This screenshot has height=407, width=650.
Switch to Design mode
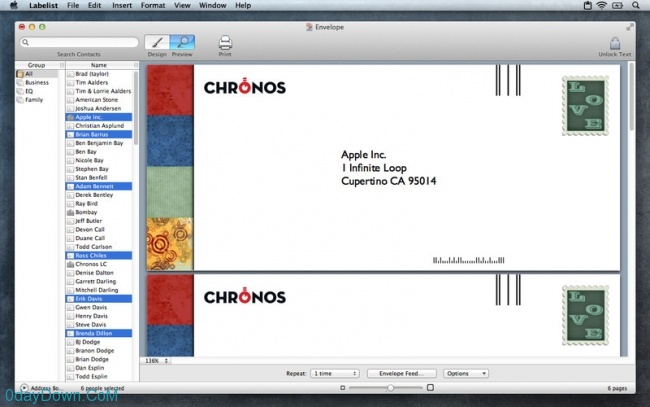[157, 42]
